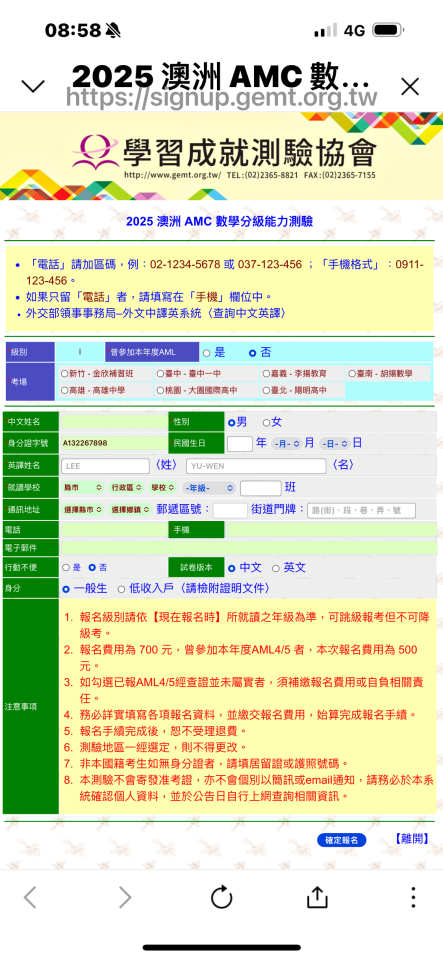Choose exam site 臺中 - 臺中一中

point(160,373)
